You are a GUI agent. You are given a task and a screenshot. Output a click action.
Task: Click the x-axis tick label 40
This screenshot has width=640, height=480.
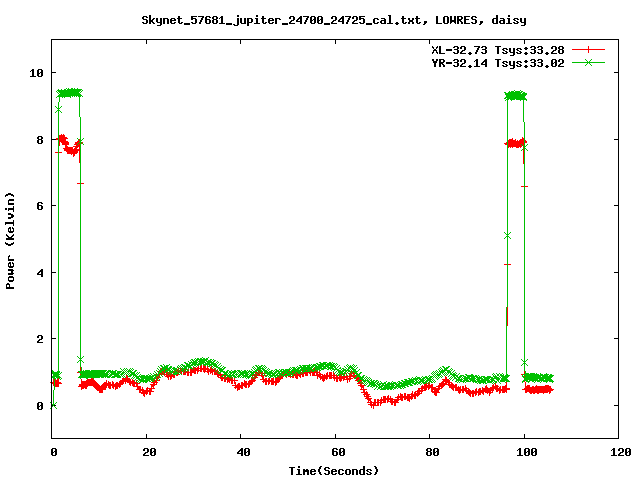[x=243, y=452]
